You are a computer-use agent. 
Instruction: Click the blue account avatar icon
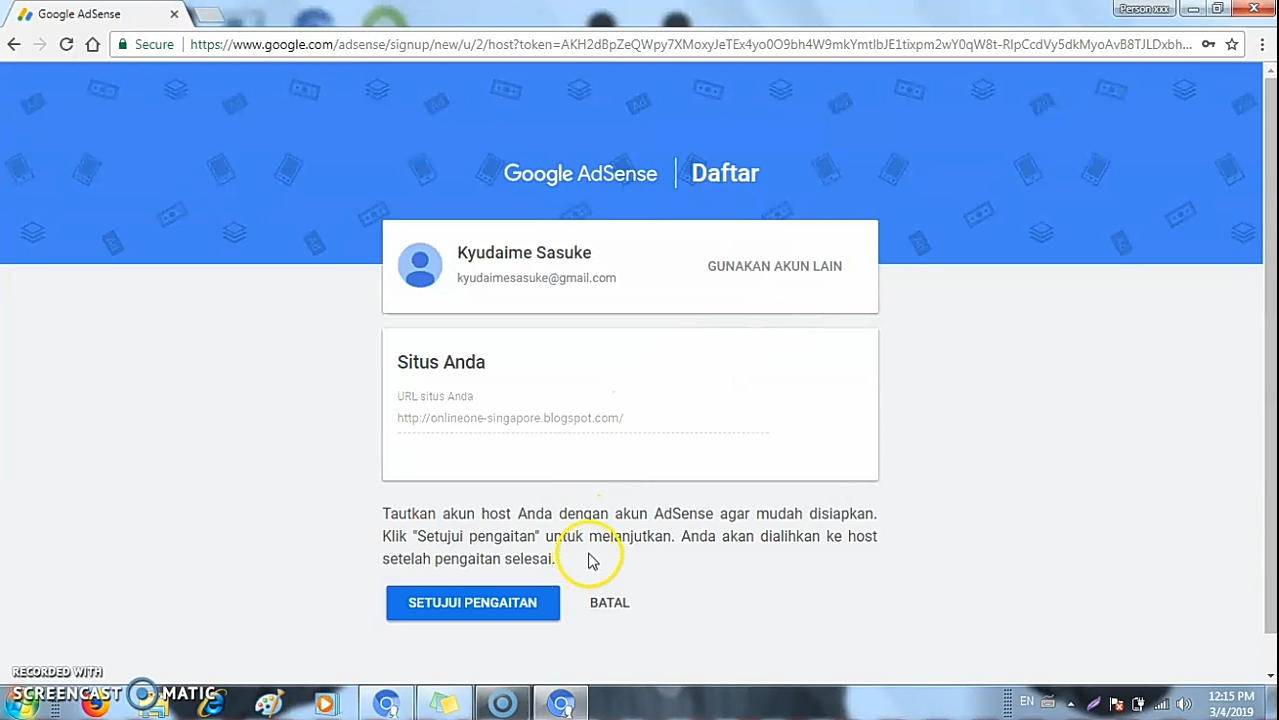point(420,265)
